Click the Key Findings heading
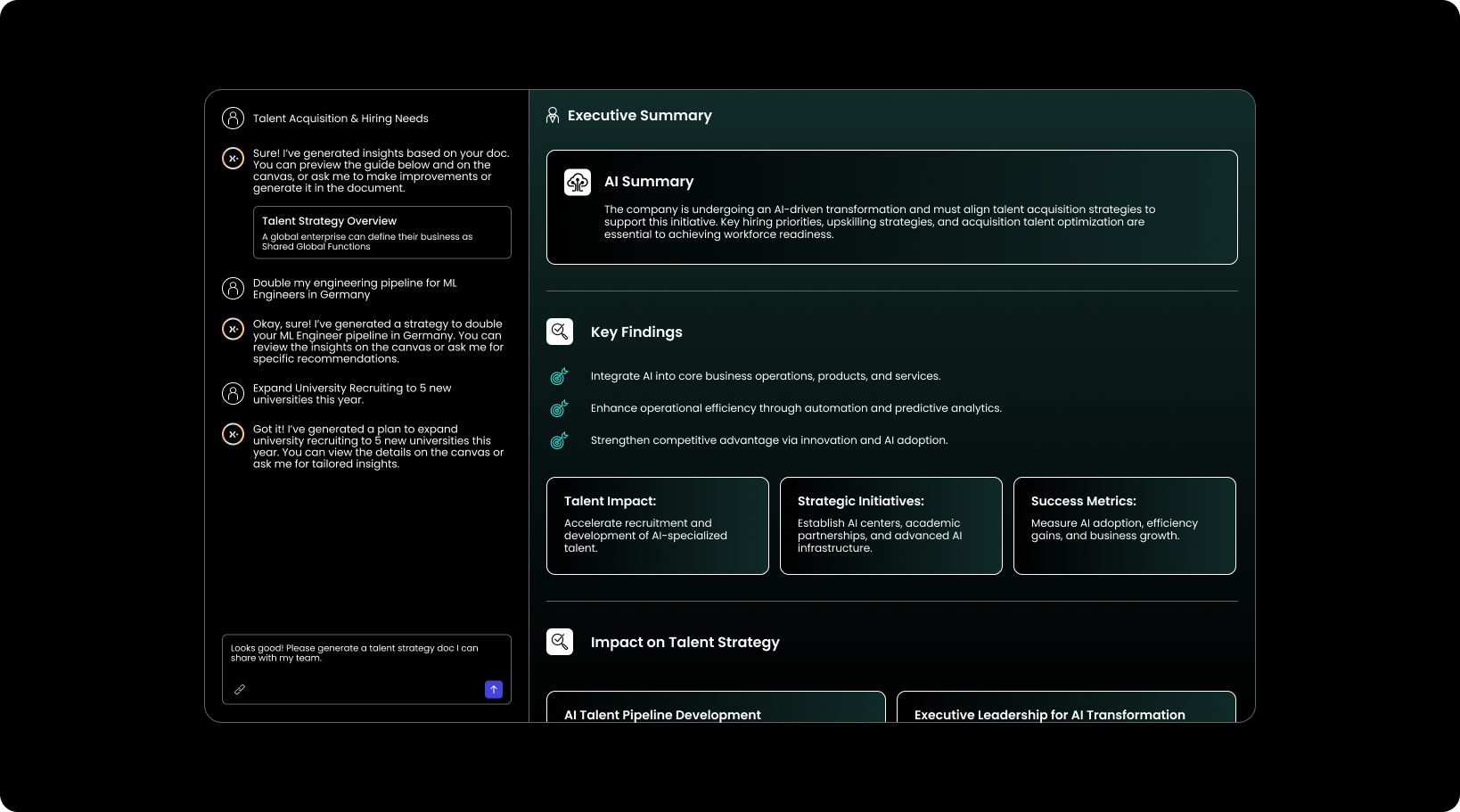This screenshot has height=812, width=1460. click(636, 332)
